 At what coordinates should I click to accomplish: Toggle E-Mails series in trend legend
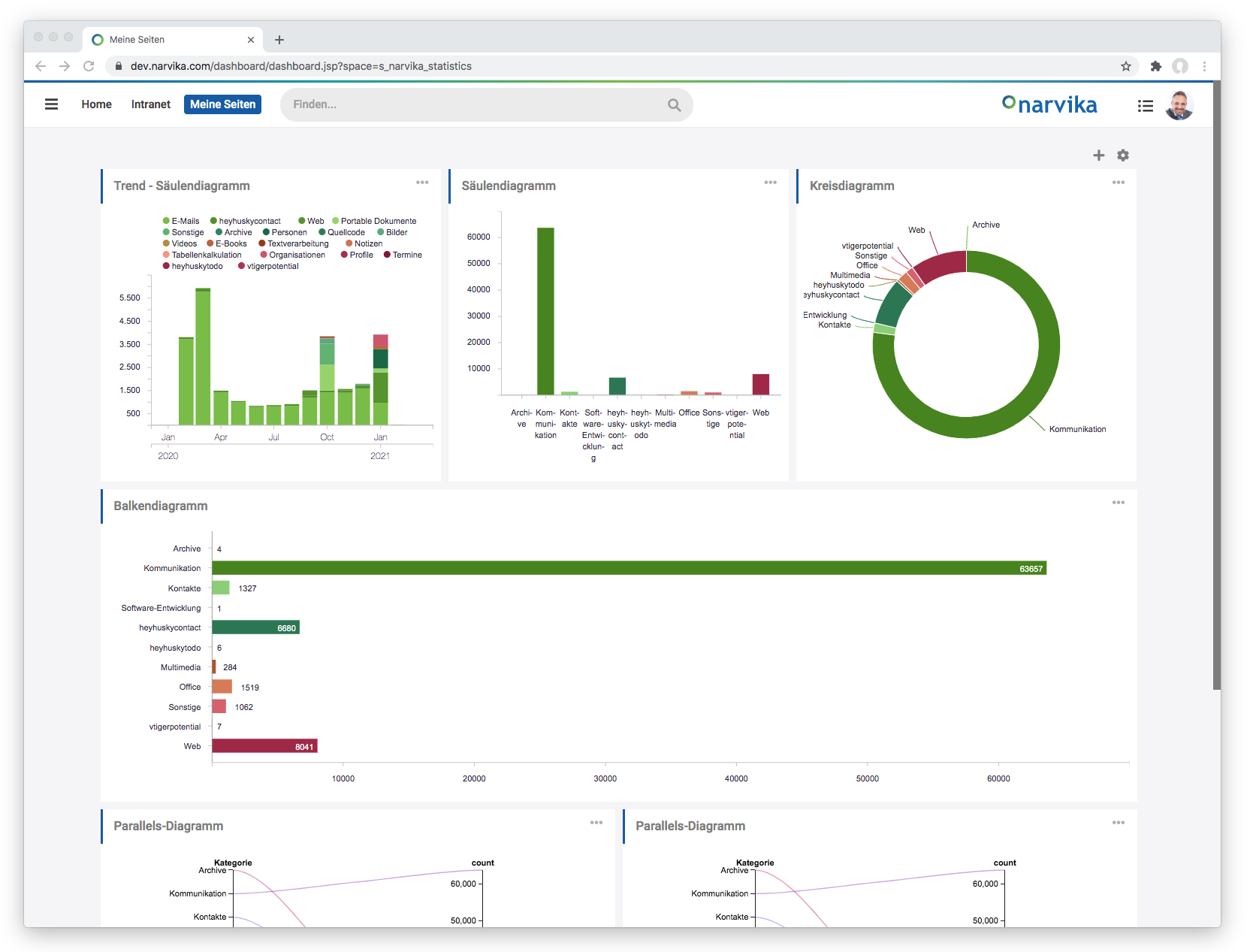point(181,221)
